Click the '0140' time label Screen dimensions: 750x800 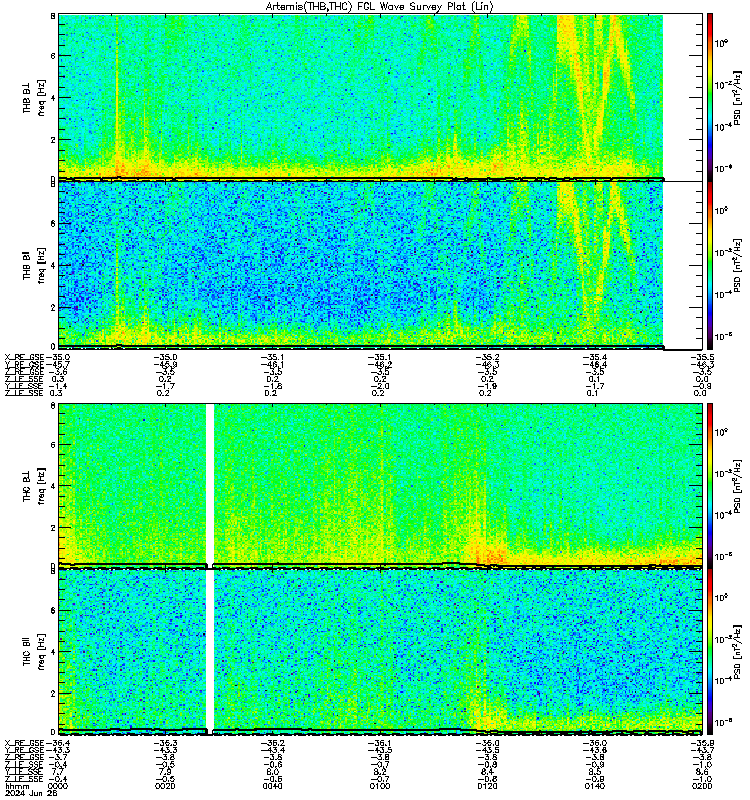[x=594, y=786]
